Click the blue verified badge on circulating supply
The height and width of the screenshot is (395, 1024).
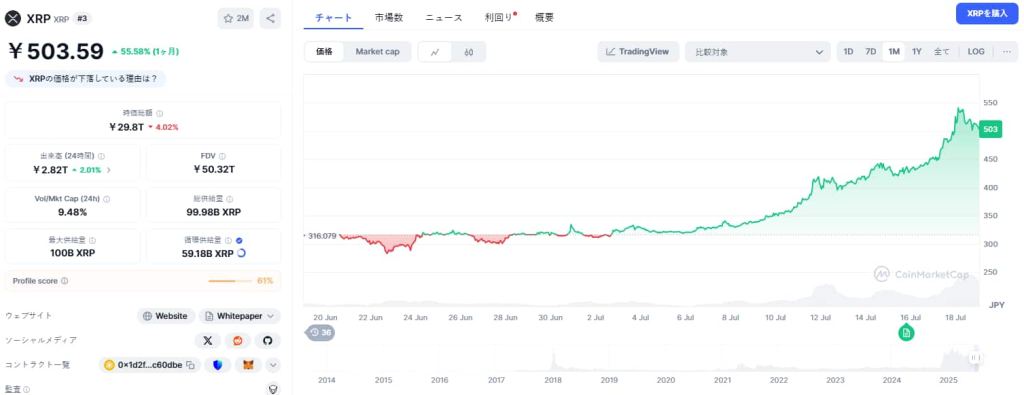tap(239, 240)
